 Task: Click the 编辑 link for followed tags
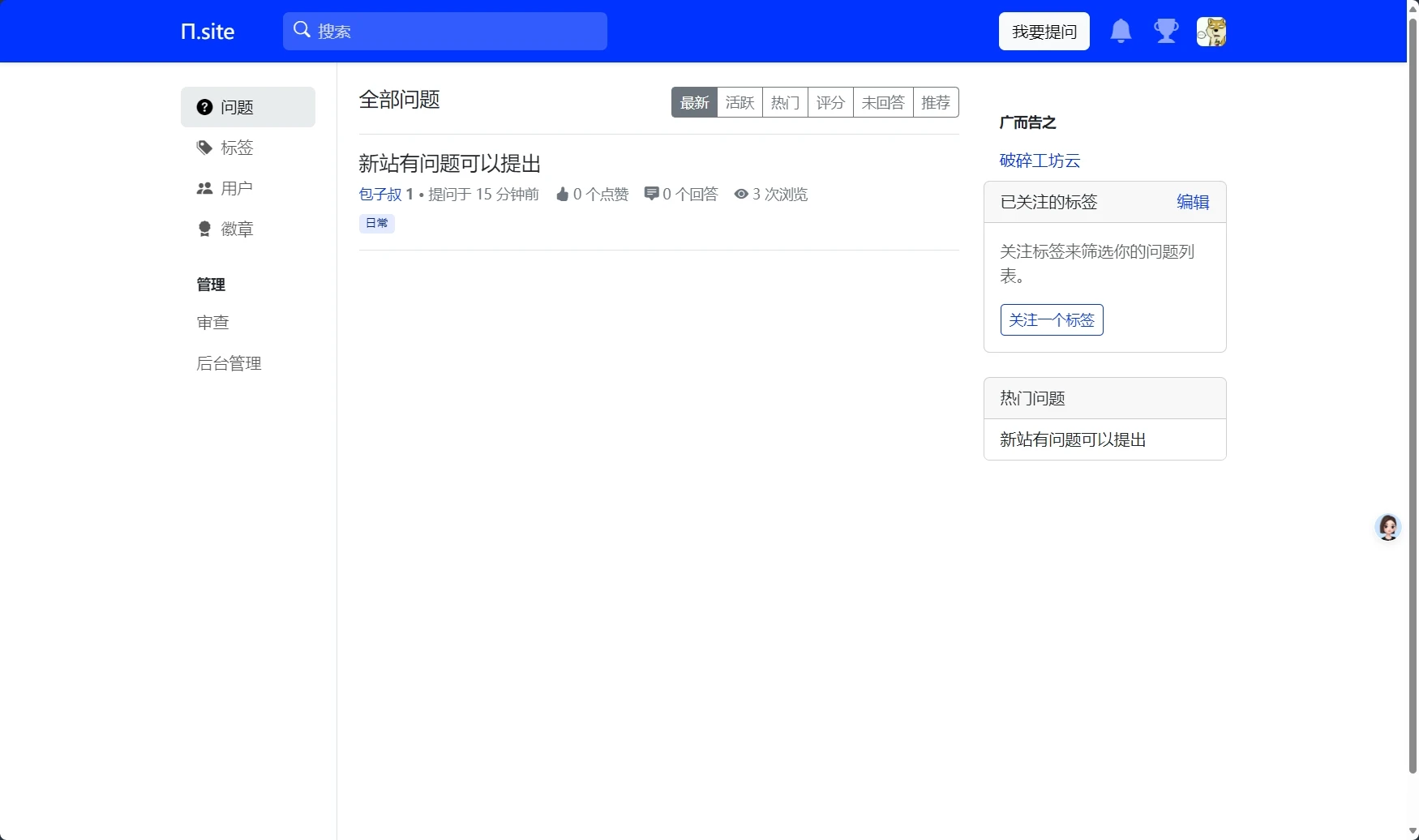(1193, 202)
